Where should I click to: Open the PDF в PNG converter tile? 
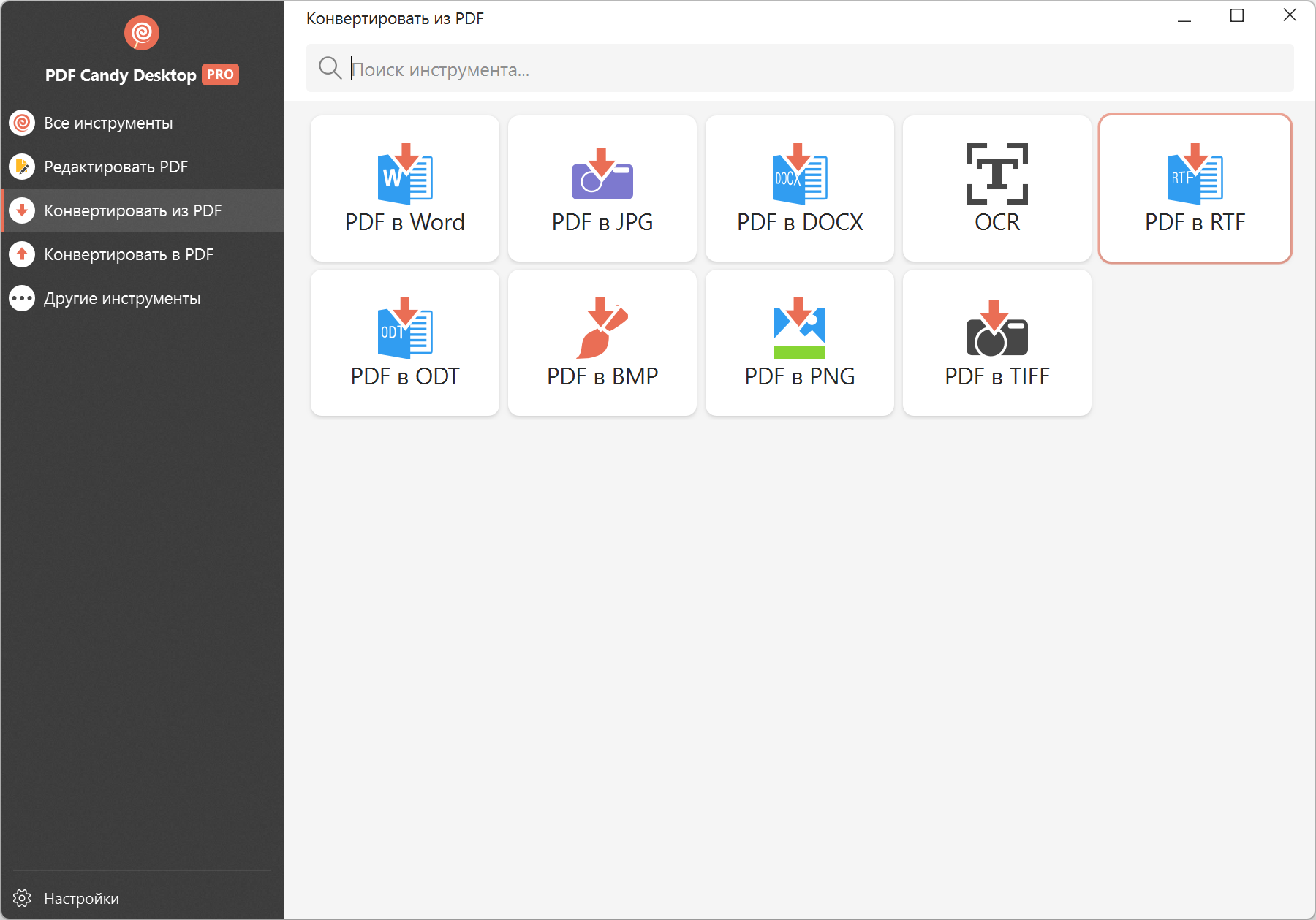coord(800,343)
